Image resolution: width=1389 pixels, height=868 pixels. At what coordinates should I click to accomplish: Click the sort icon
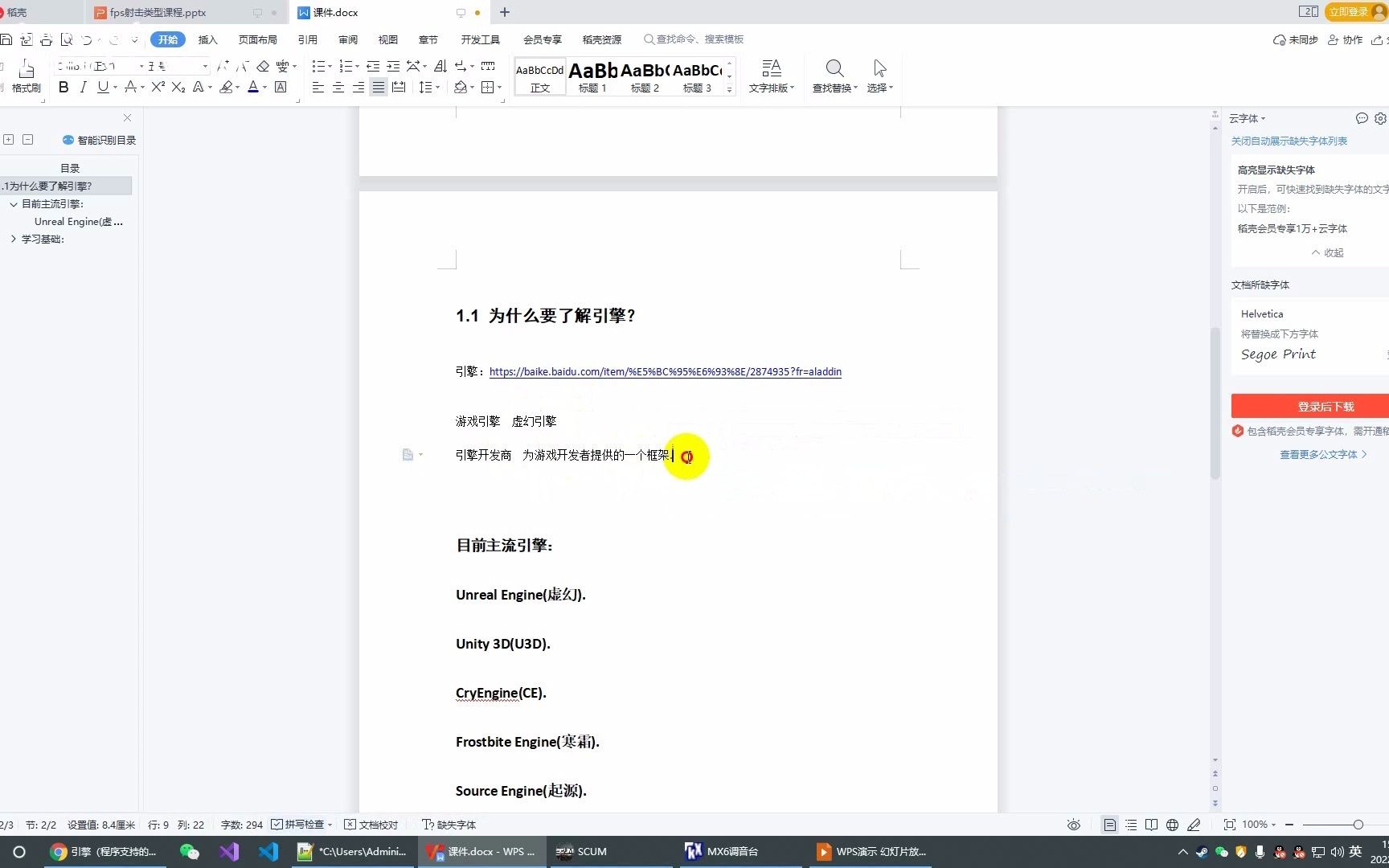tap(440, 66)
